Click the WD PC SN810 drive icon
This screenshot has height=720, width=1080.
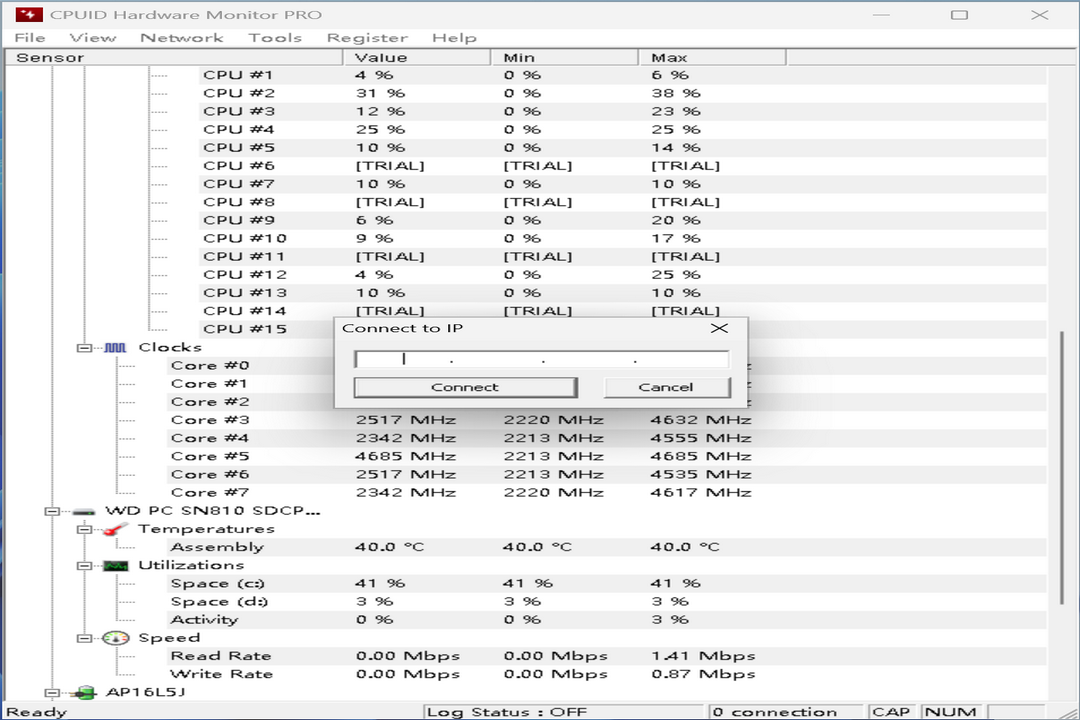(x=83, y=510)
